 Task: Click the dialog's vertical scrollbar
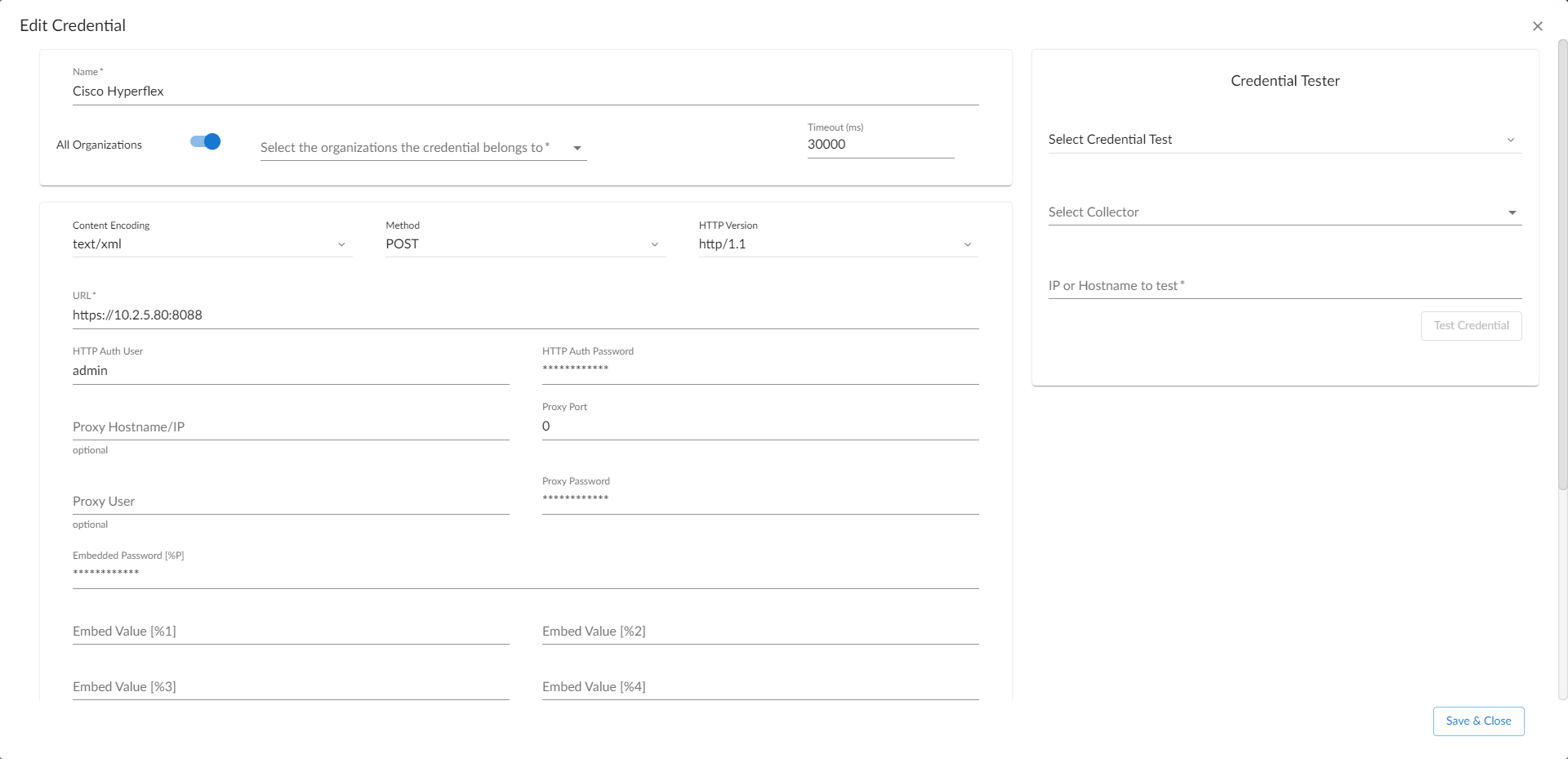(1562, 264)
